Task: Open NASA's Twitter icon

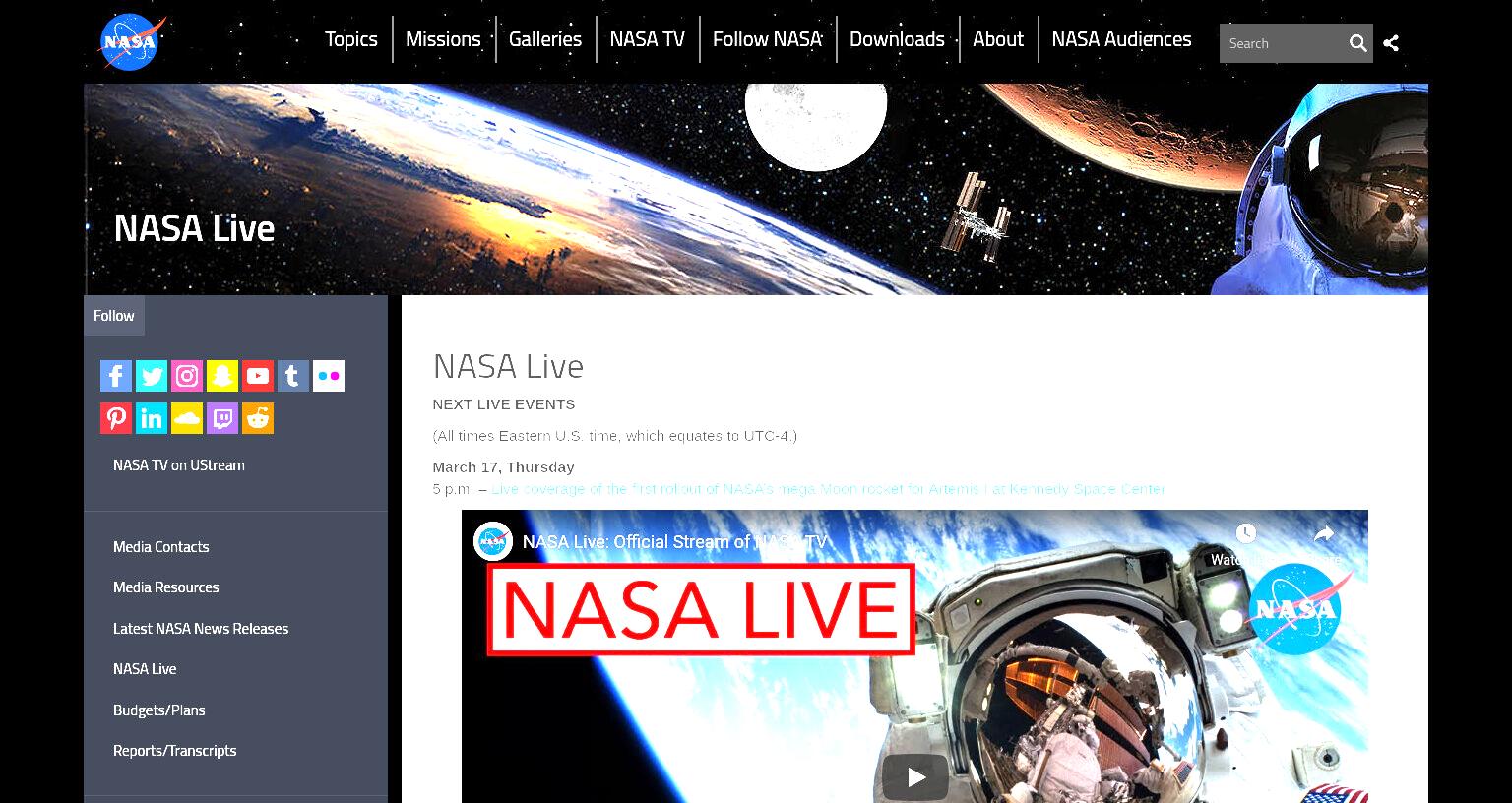Action: [x=152, y=376]
